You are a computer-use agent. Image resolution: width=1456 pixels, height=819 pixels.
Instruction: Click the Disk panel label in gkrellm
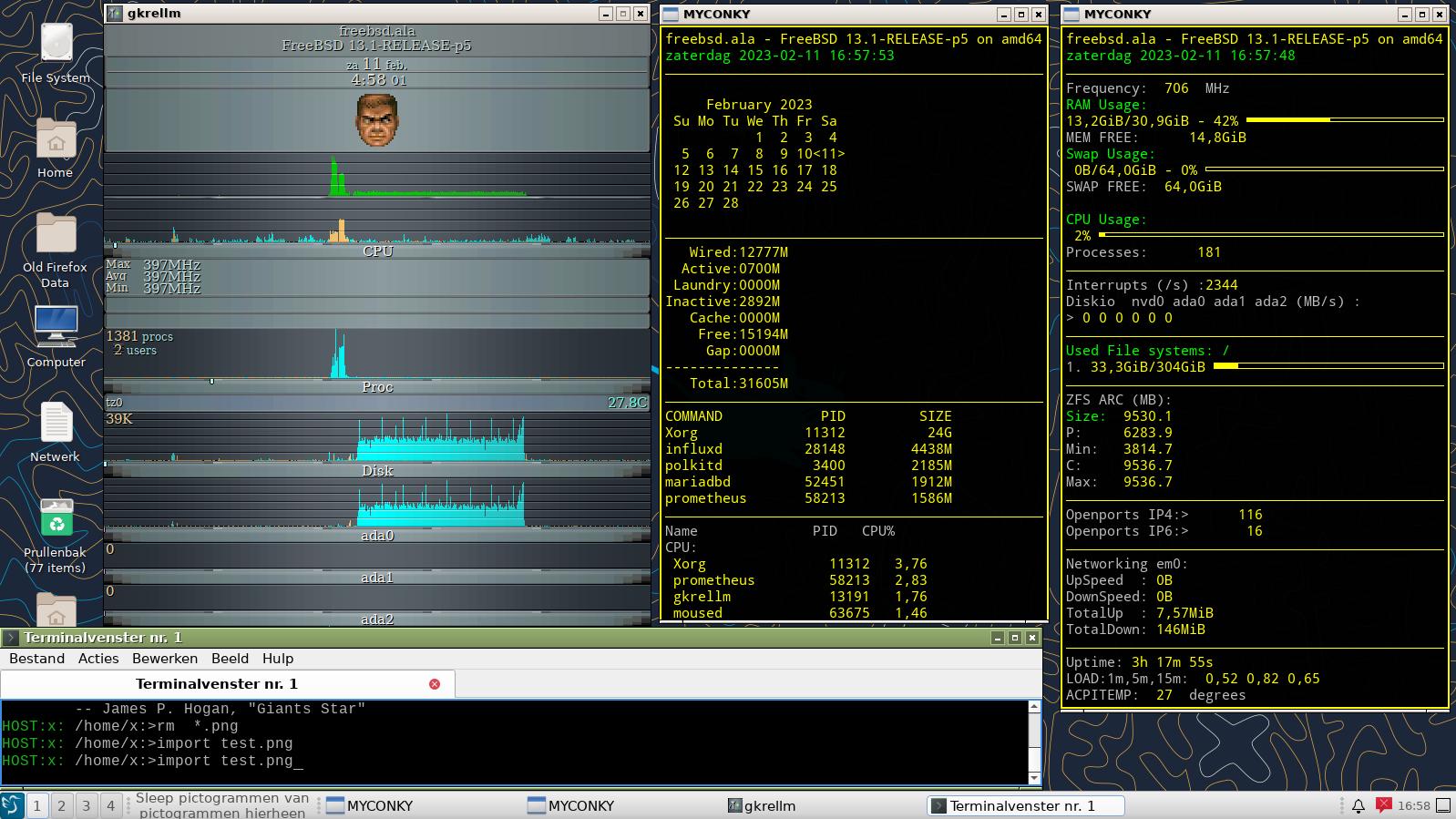point(377,471)
